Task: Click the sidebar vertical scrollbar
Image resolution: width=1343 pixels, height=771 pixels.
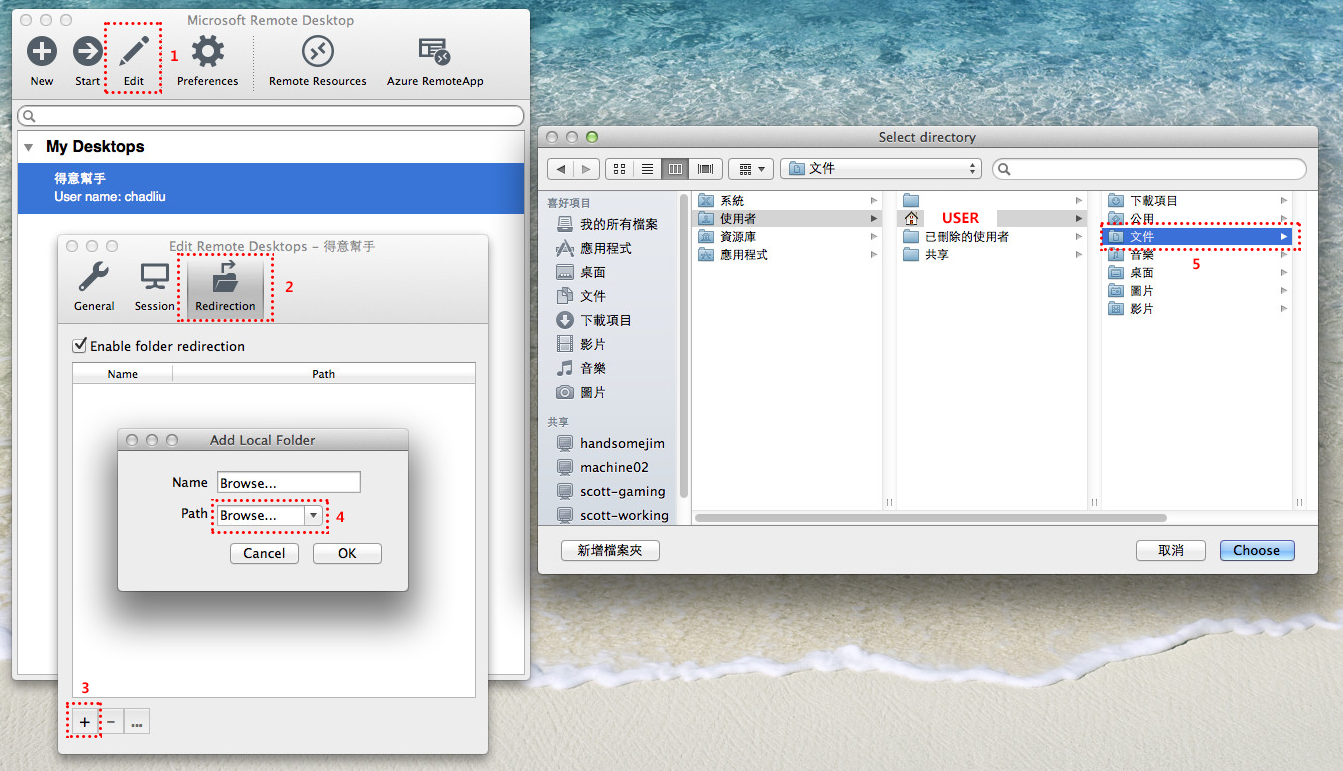Action: 683,345
